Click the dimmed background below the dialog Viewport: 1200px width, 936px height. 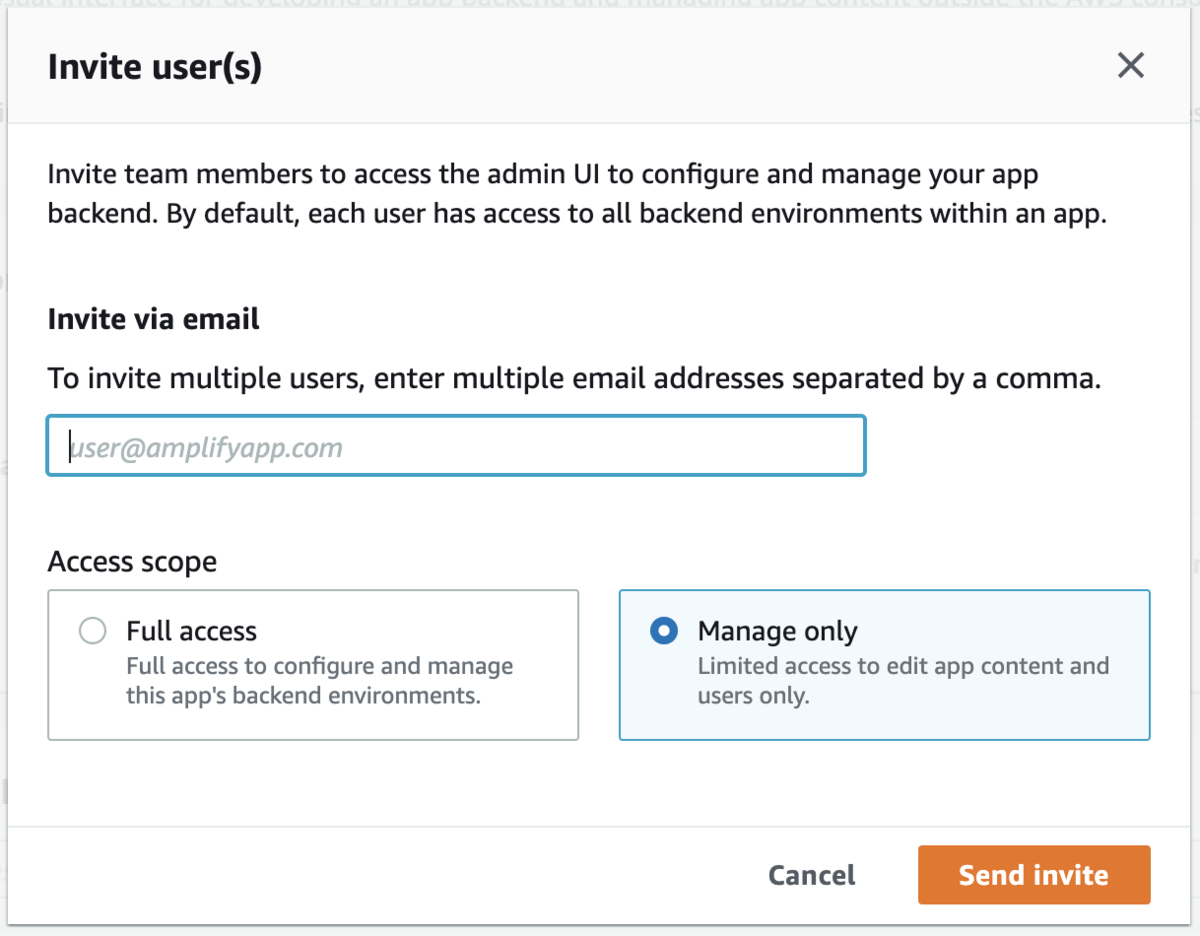tap(600, 931)
